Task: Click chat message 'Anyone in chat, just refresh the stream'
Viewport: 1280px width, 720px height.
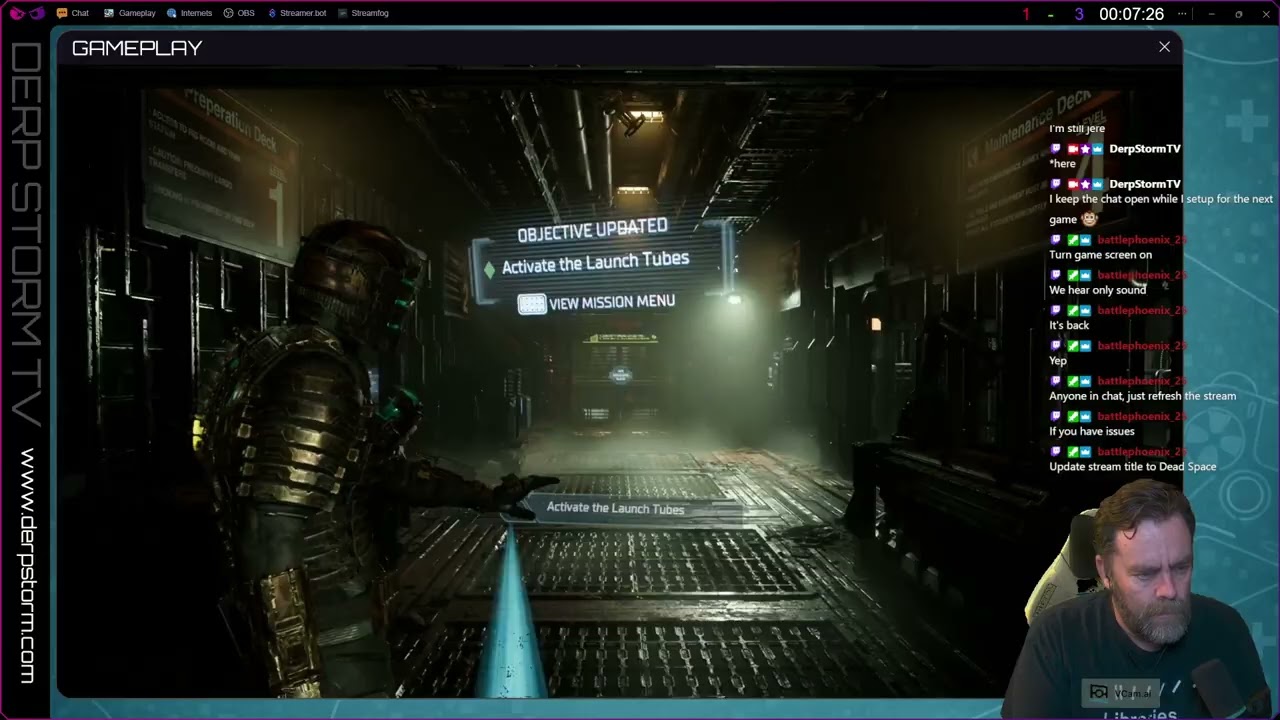Action: tap(1142, 396)
